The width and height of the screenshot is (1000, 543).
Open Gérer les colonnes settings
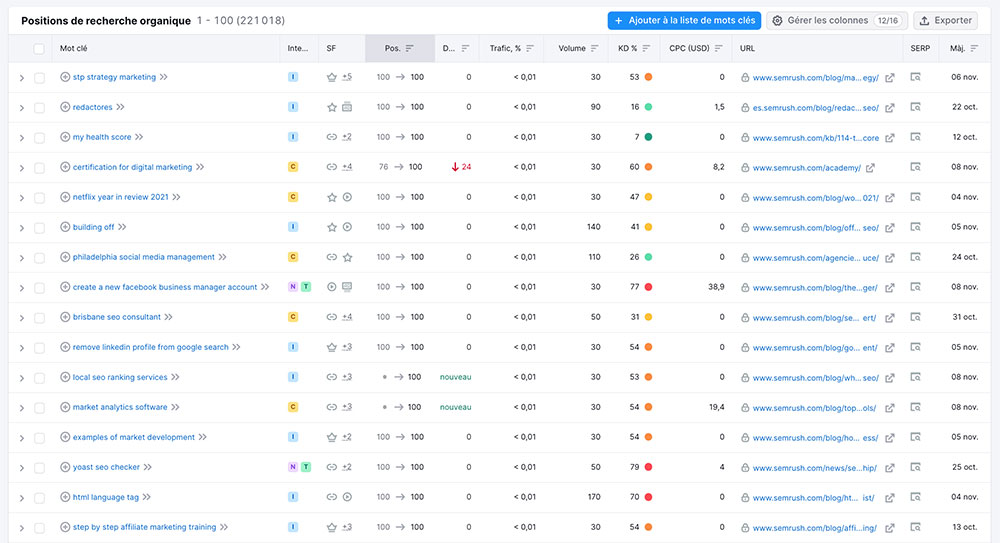coord(838,20)
